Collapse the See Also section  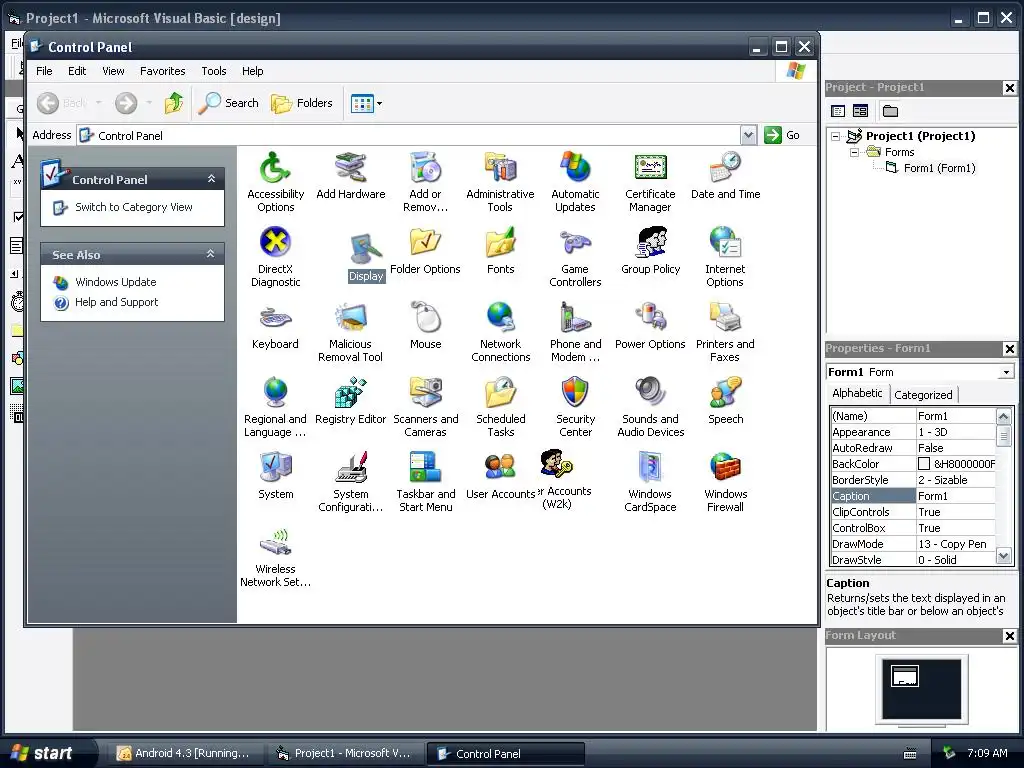210,254
